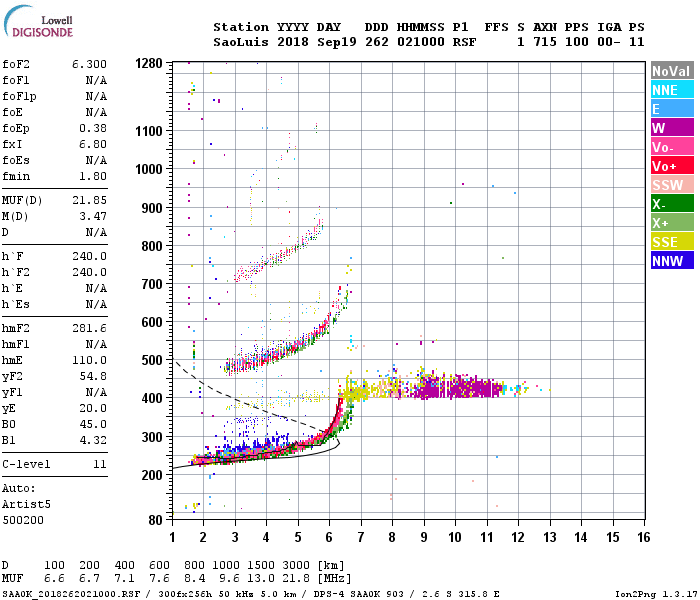The width and height of the screenshot is (700, 600).
Task: Click the 1100 height axis label
Action: [x=149, y=131]
